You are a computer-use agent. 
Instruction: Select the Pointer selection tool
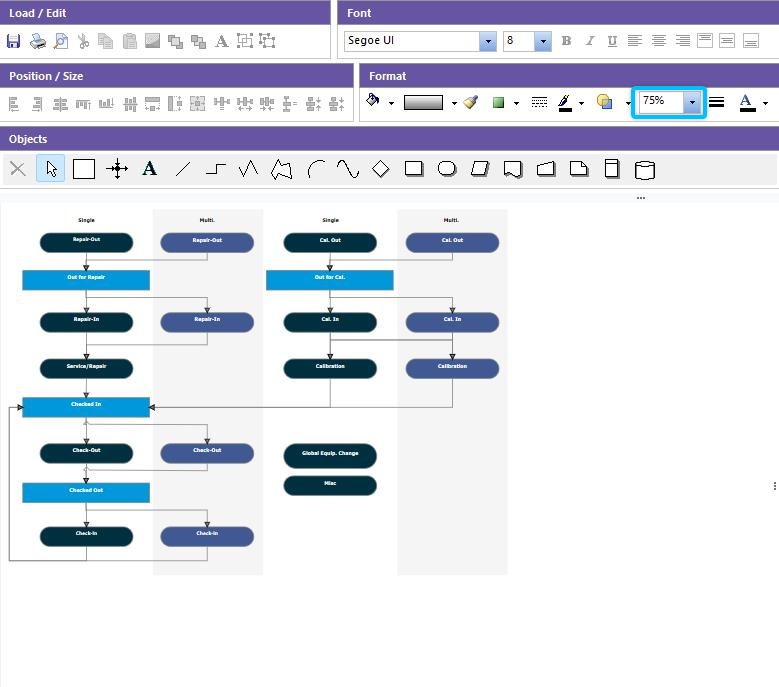click(51, 169)
